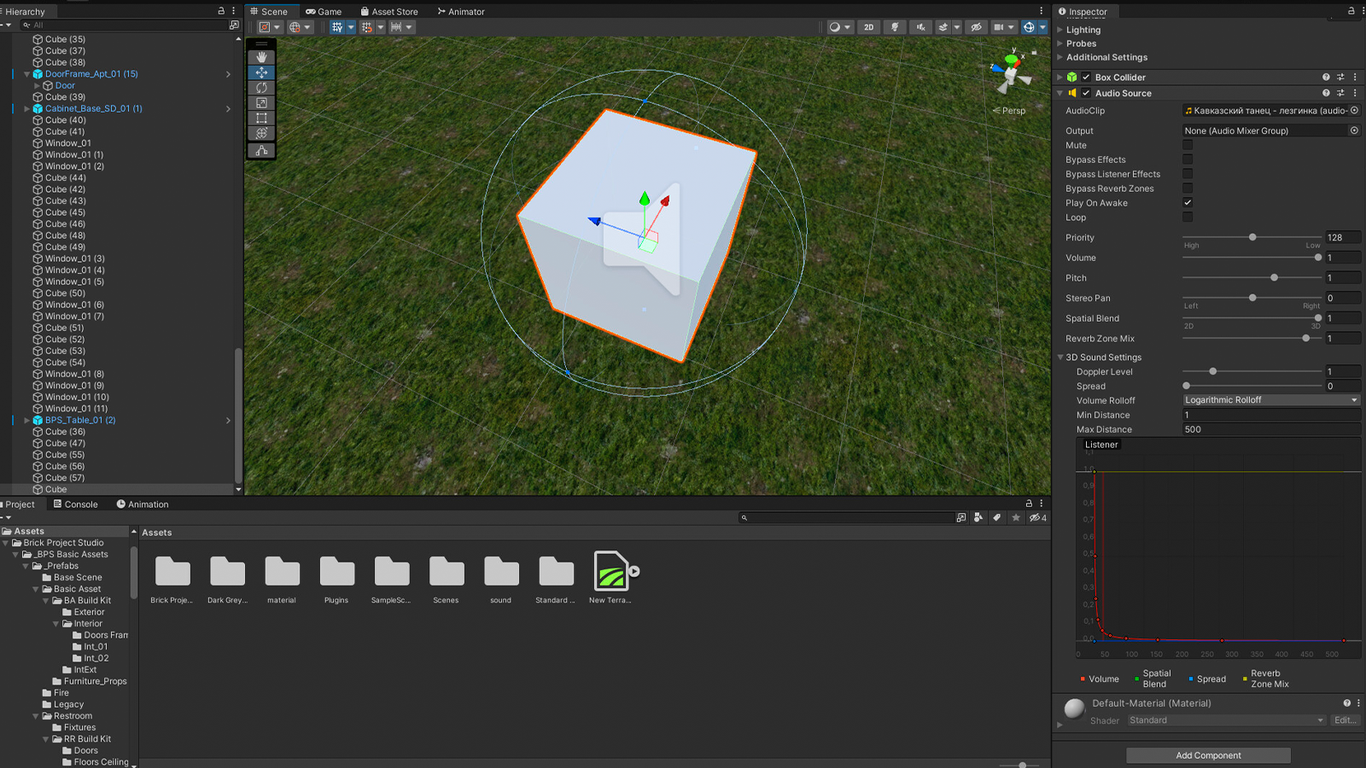The height and width of the screenshot is (768, 1366).
Task: Open the Console tab
Action: coord(76,504)
